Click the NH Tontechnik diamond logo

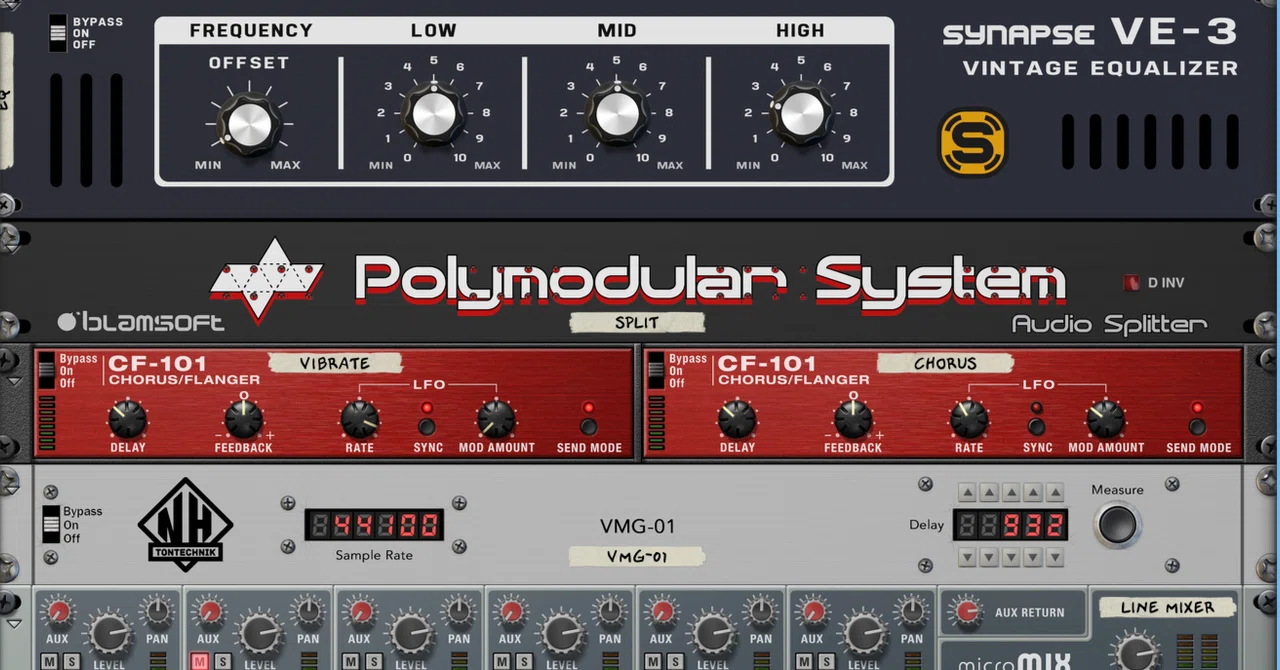185,524
